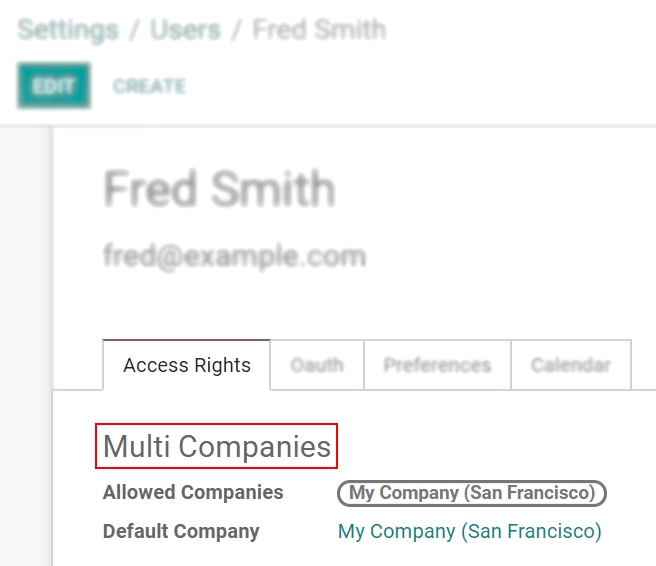Image resolution: width=656 pixels, height=566 pixels.
Task: Navigate to Users breadcrumb link
Action: pyautogui.click(x=185, y=29)
